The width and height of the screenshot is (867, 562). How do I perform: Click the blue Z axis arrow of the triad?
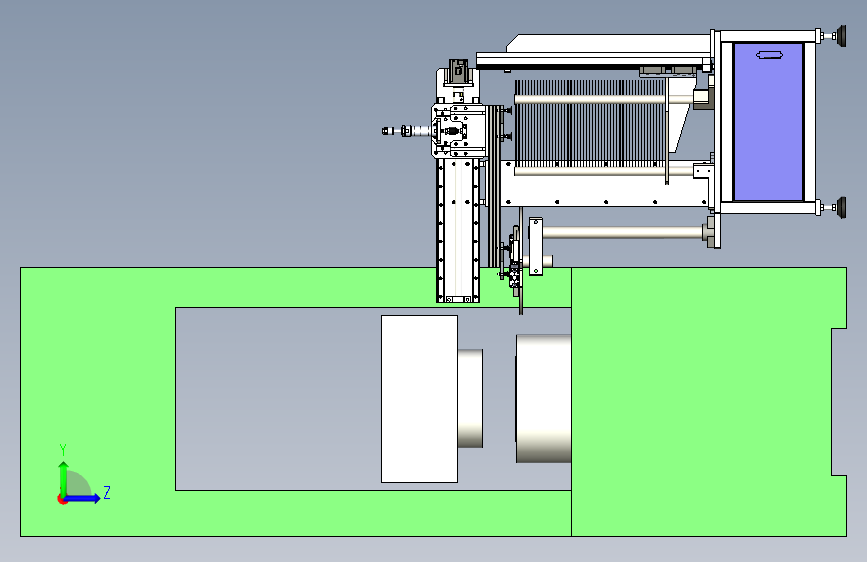pyautogui.click(x=82, y=498)
